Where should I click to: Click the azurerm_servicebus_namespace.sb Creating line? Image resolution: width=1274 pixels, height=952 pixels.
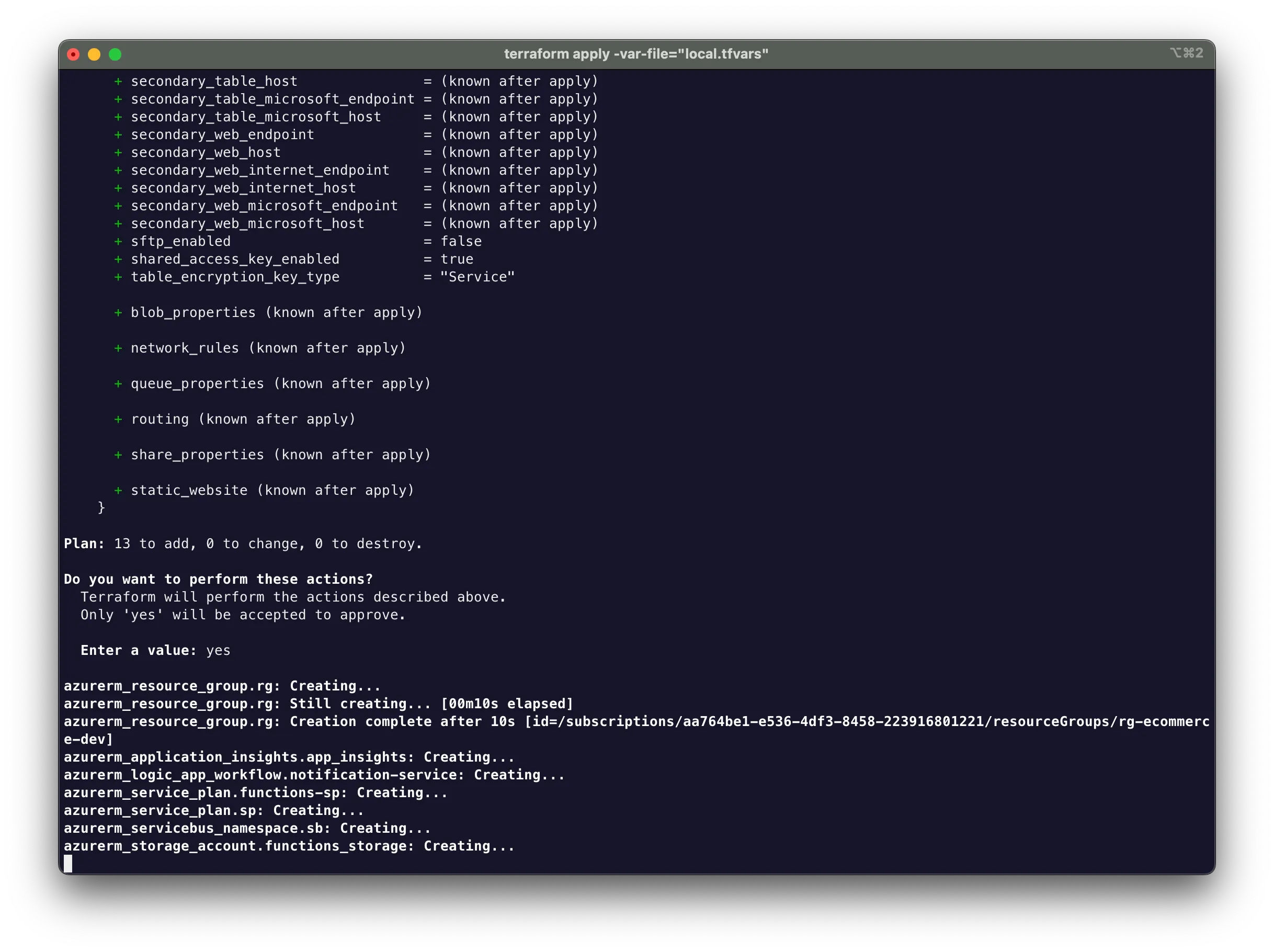[247, 828]
